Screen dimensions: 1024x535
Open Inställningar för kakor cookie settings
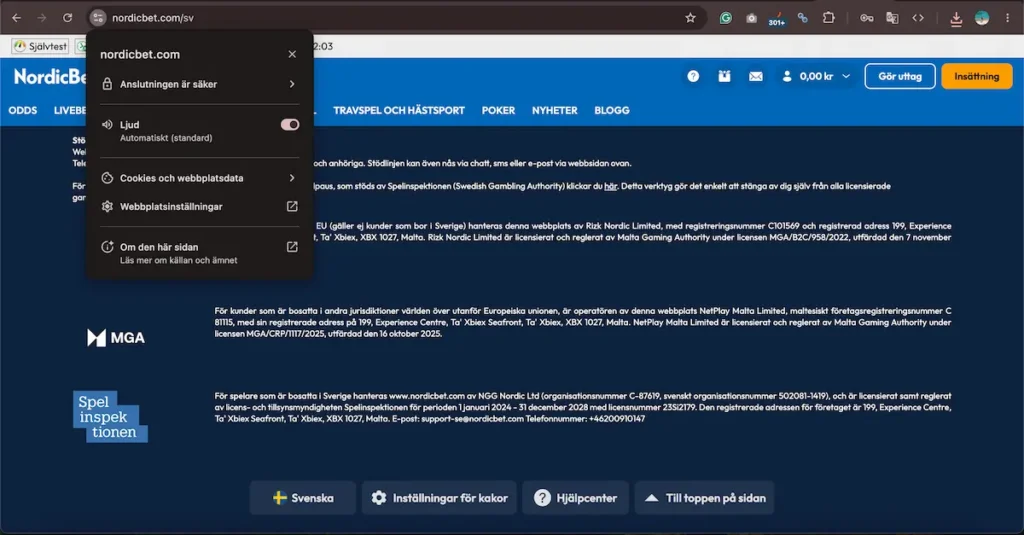(x=440, y=498)
